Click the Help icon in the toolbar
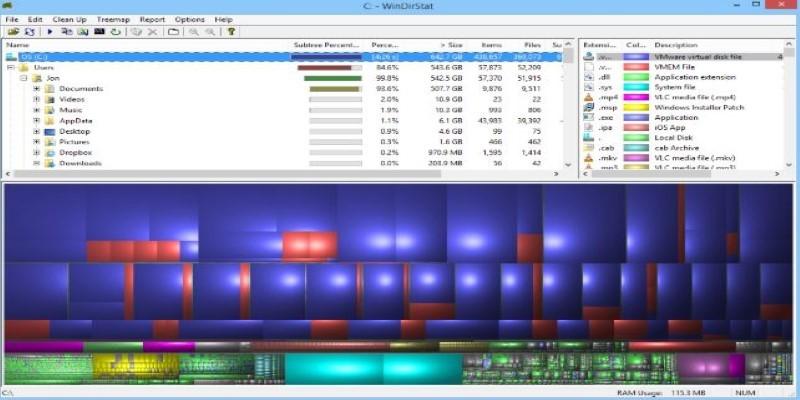800x400 pixels. click(x=231, y=32)
